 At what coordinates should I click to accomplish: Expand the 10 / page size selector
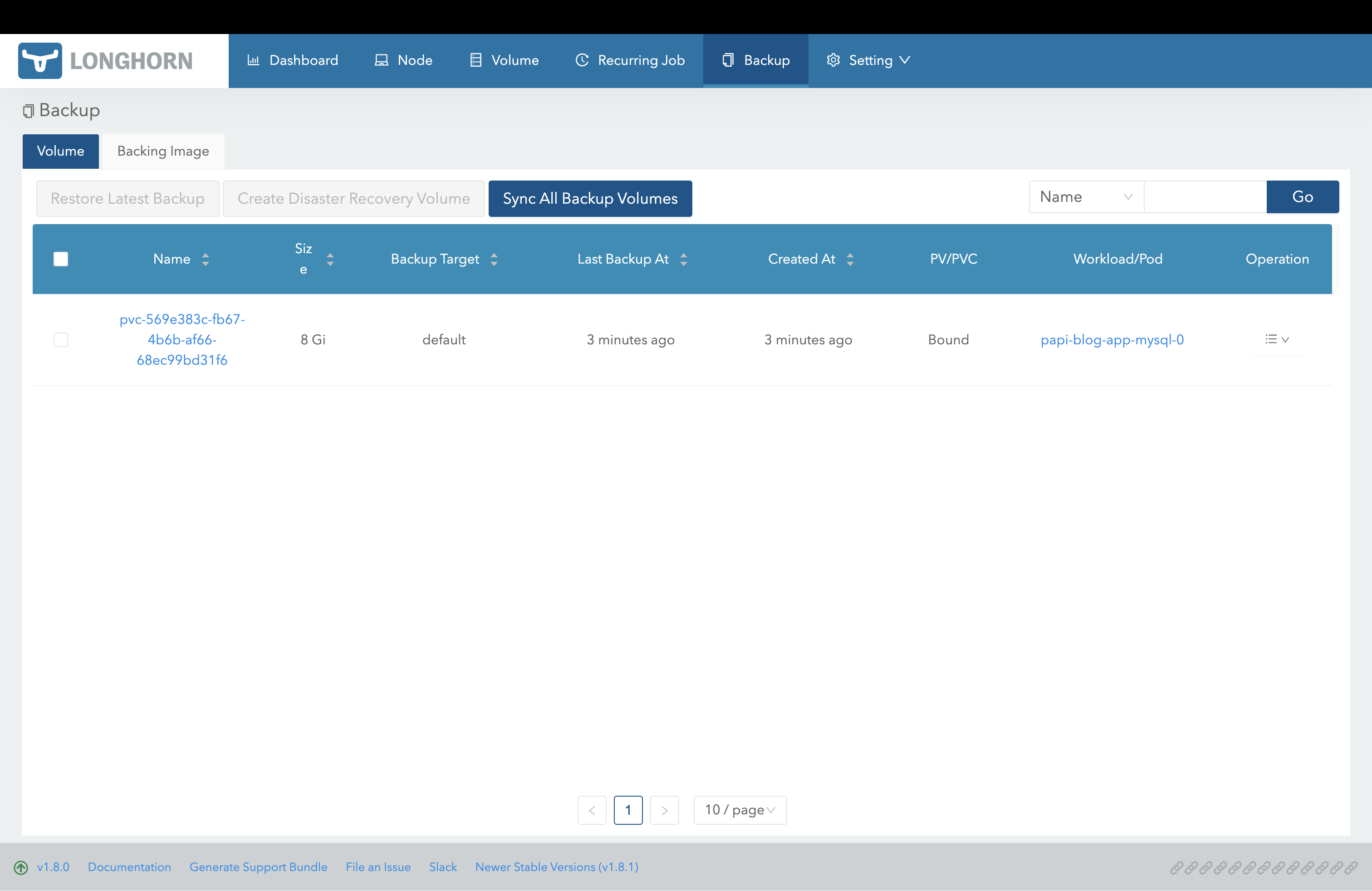pyautogui.click(x=740, y=810)
